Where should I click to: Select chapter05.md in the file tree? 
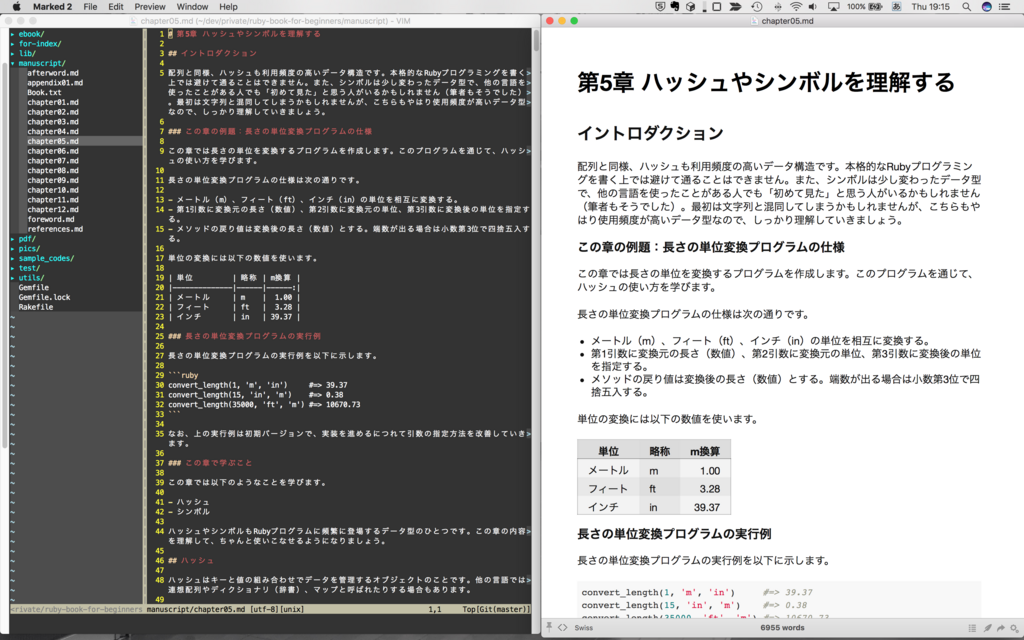[x=53, y=141]
